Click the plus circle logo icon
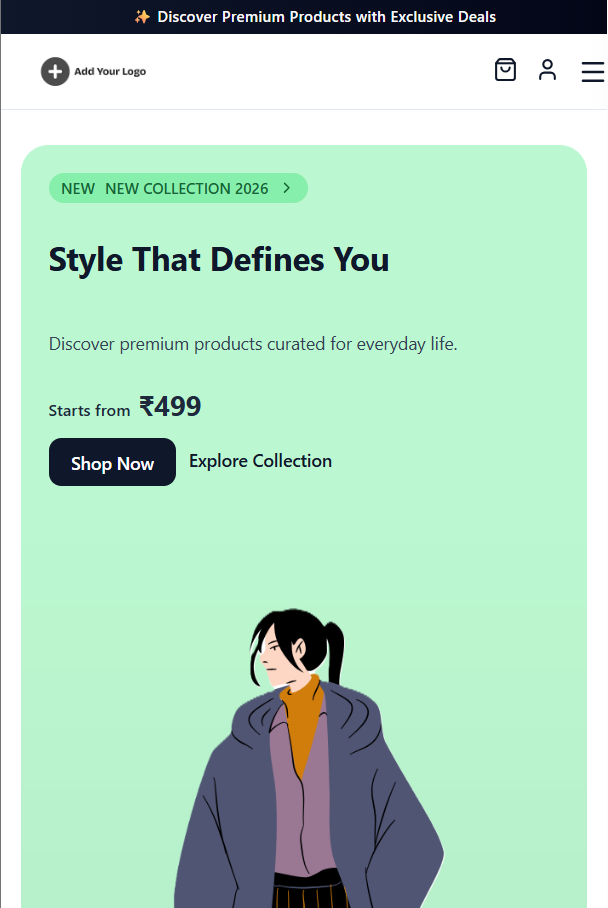 55,72
